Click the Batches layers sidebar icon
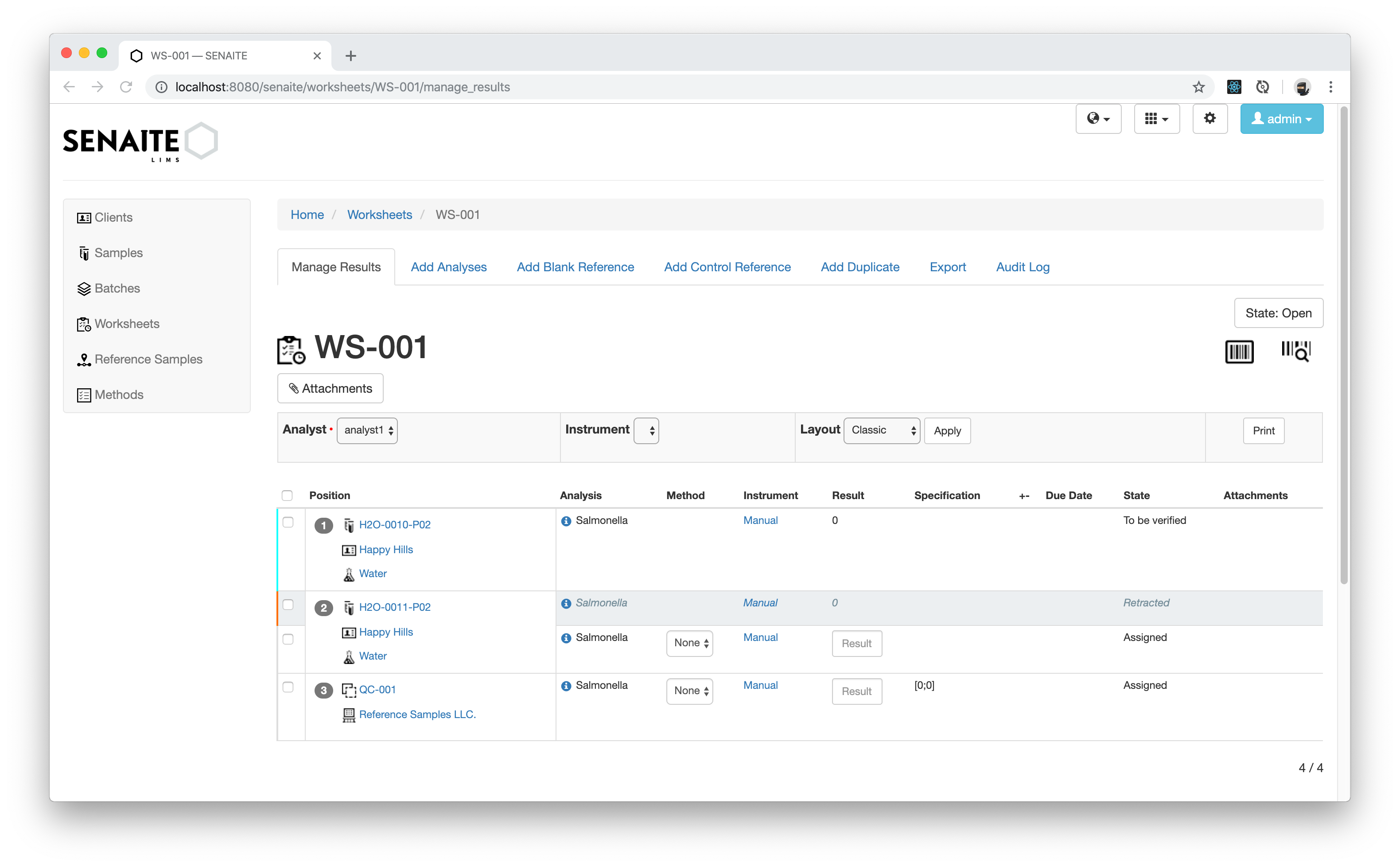Screen dimensions: 1400x867 coord(84,289)
